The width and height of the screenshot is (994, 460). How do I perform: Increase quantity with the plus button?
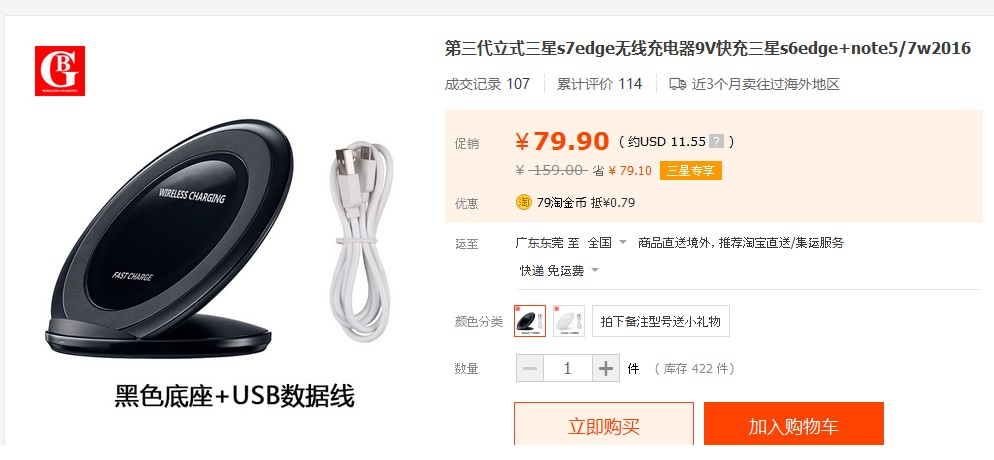click(x=606, y=368)
